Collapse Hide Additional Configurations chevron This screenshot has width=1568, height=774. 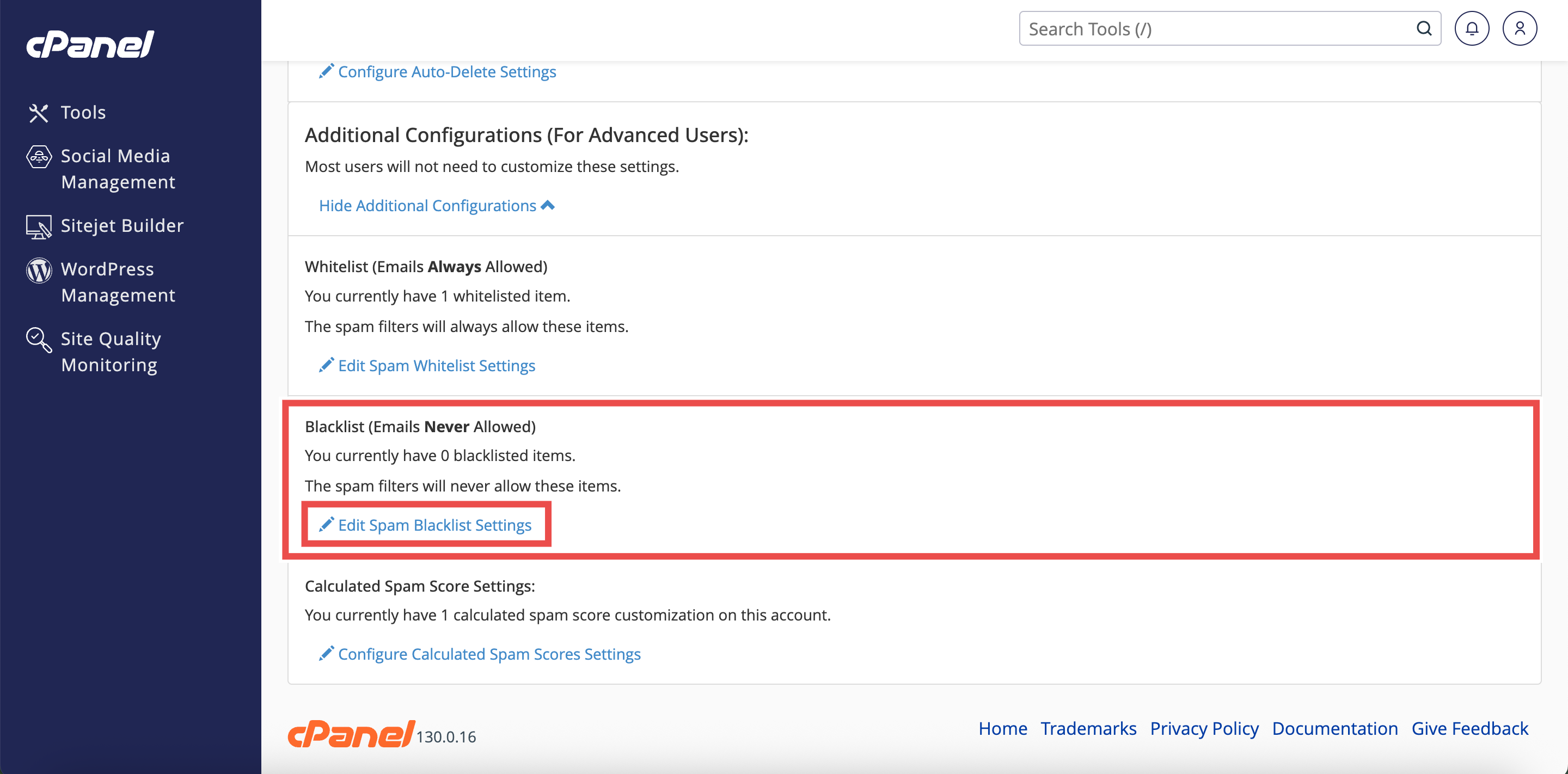547,206
